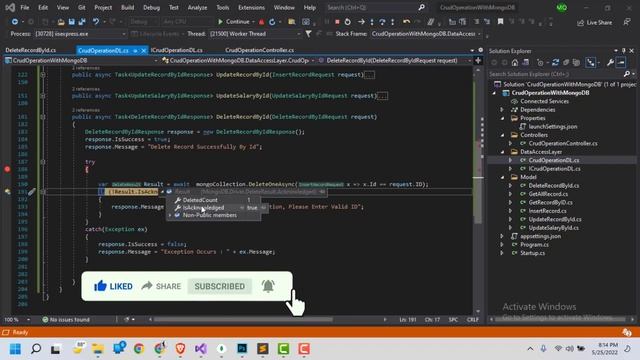Open the Thread dropdown Worker Thread
Image resolution: width=640 pixels, height=360 pixels.
(255, 34)
